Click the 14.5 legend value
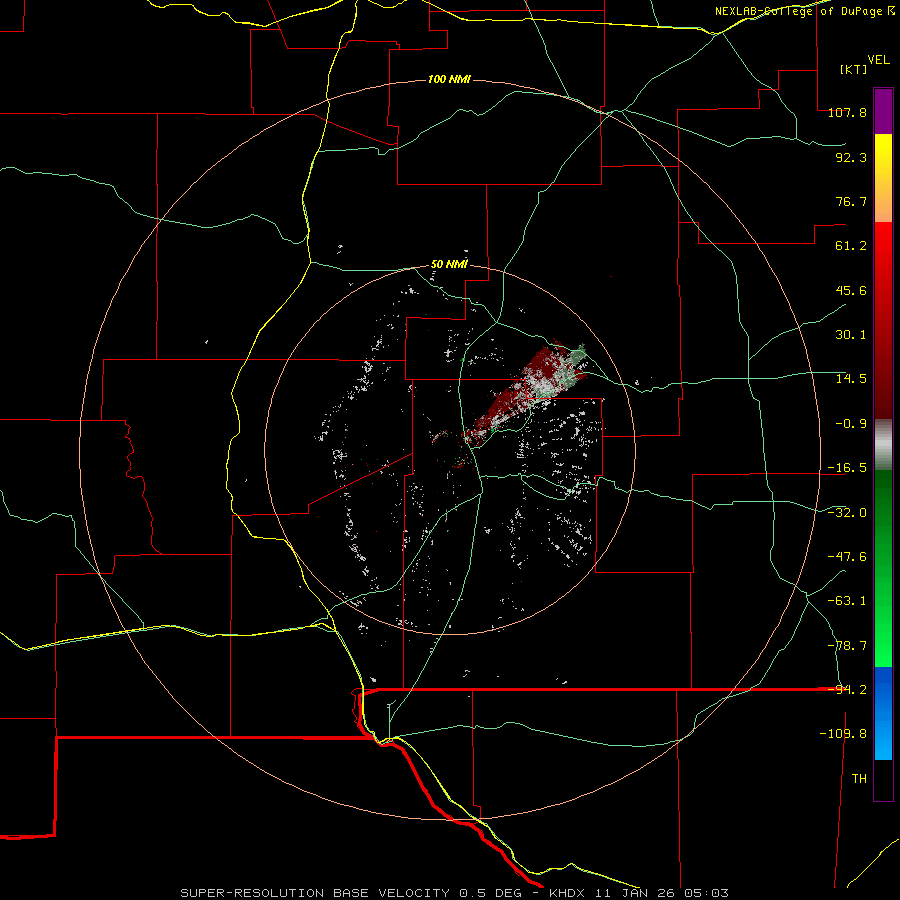900x900 pixels. pos(851,379)
